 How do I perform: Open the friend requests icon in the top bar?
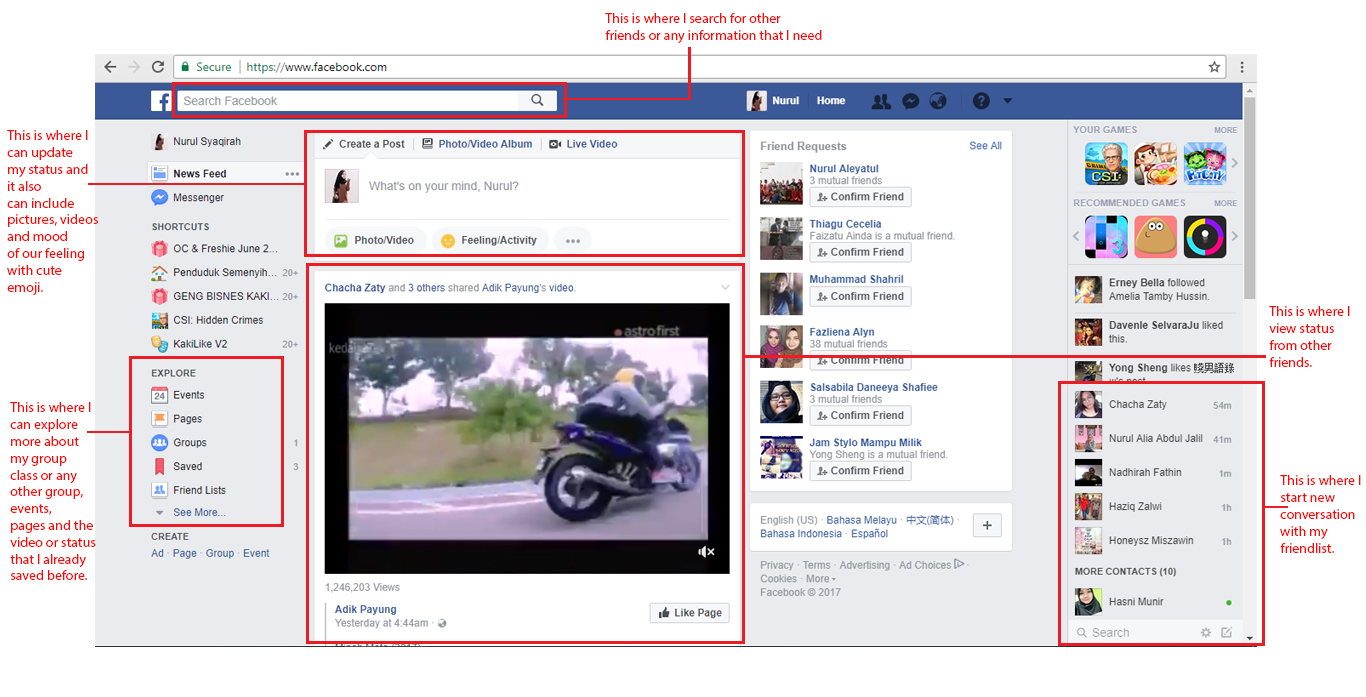881,101
